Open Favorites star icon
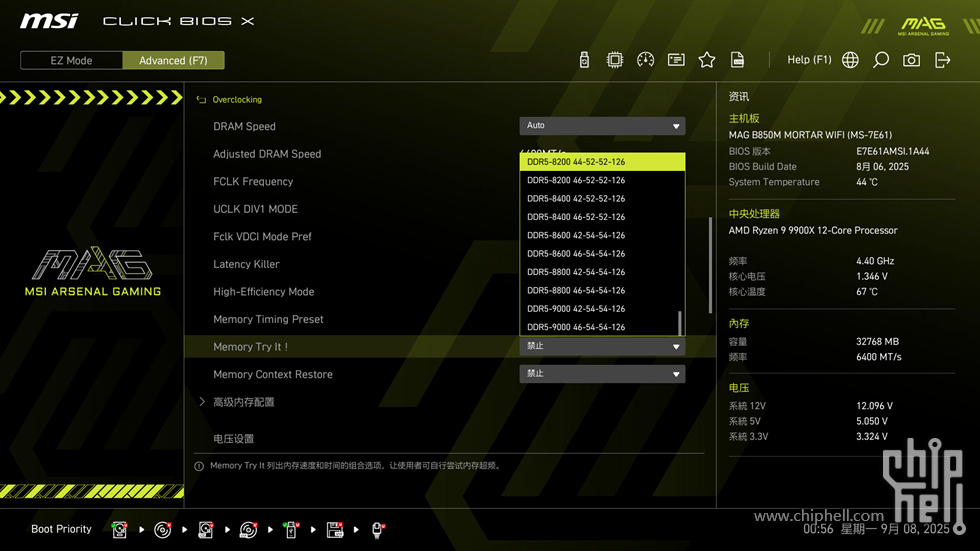Image resolution: width=980 pixels, height=551 pixels. (x=706, y=60)
